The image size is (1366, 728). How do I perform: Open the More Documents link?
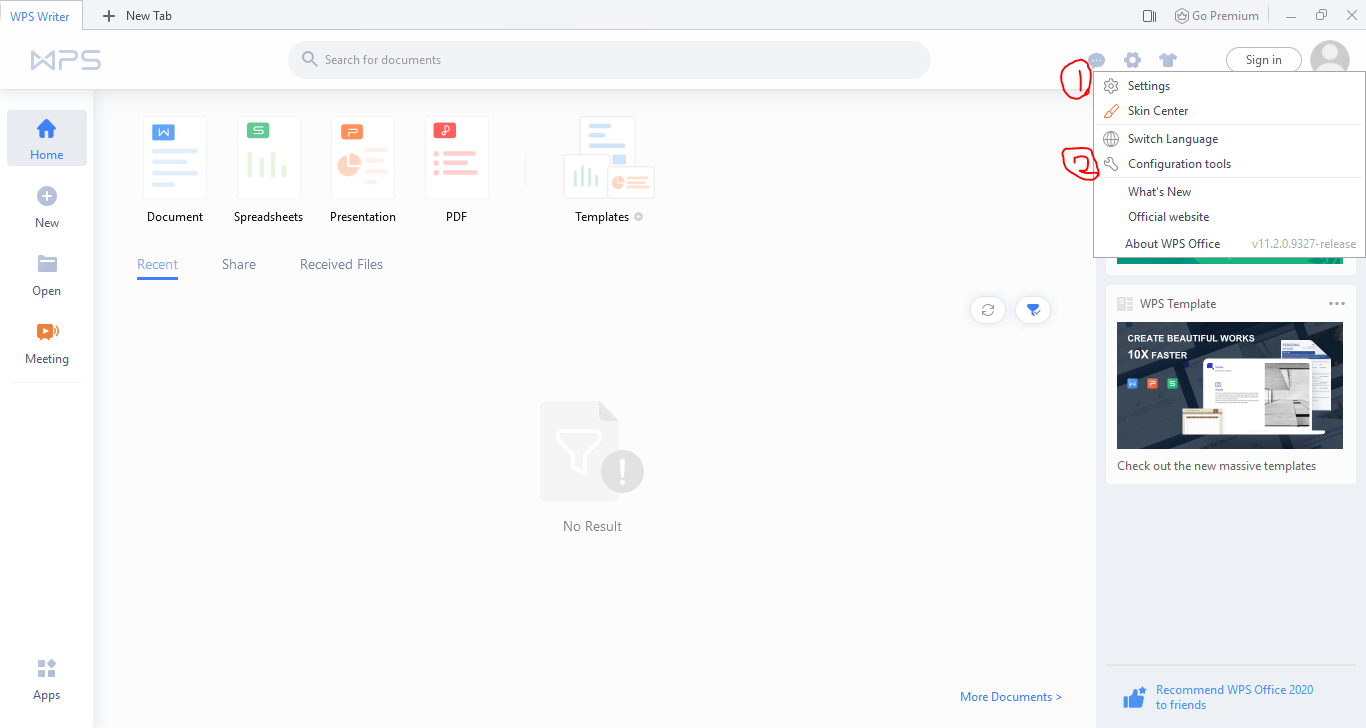1011,697
